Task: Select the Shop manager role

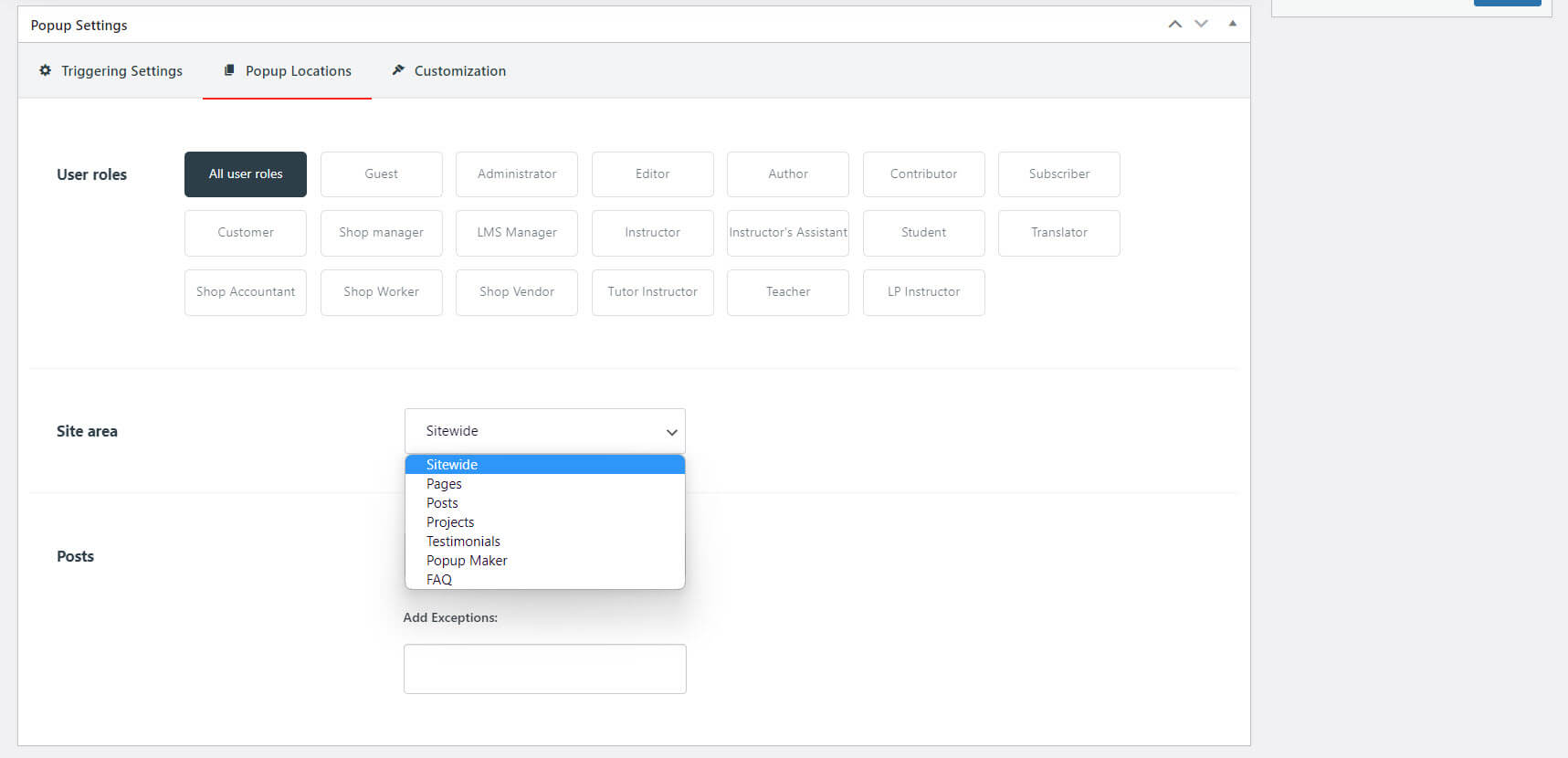Action: (381, 233)
